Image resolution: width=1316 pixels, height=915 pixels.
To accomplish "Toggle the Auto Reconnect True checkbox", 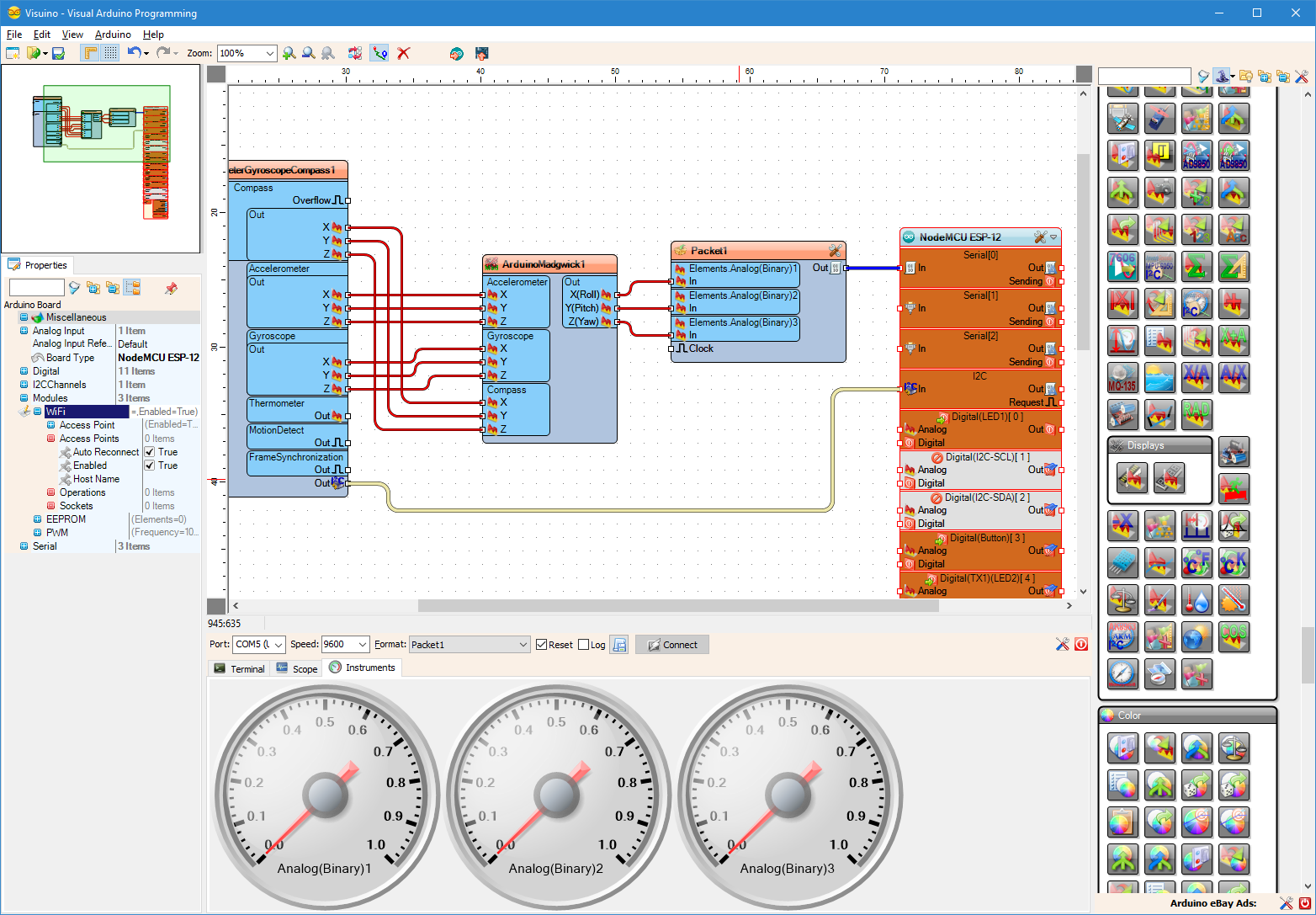I will coord(150,452).
